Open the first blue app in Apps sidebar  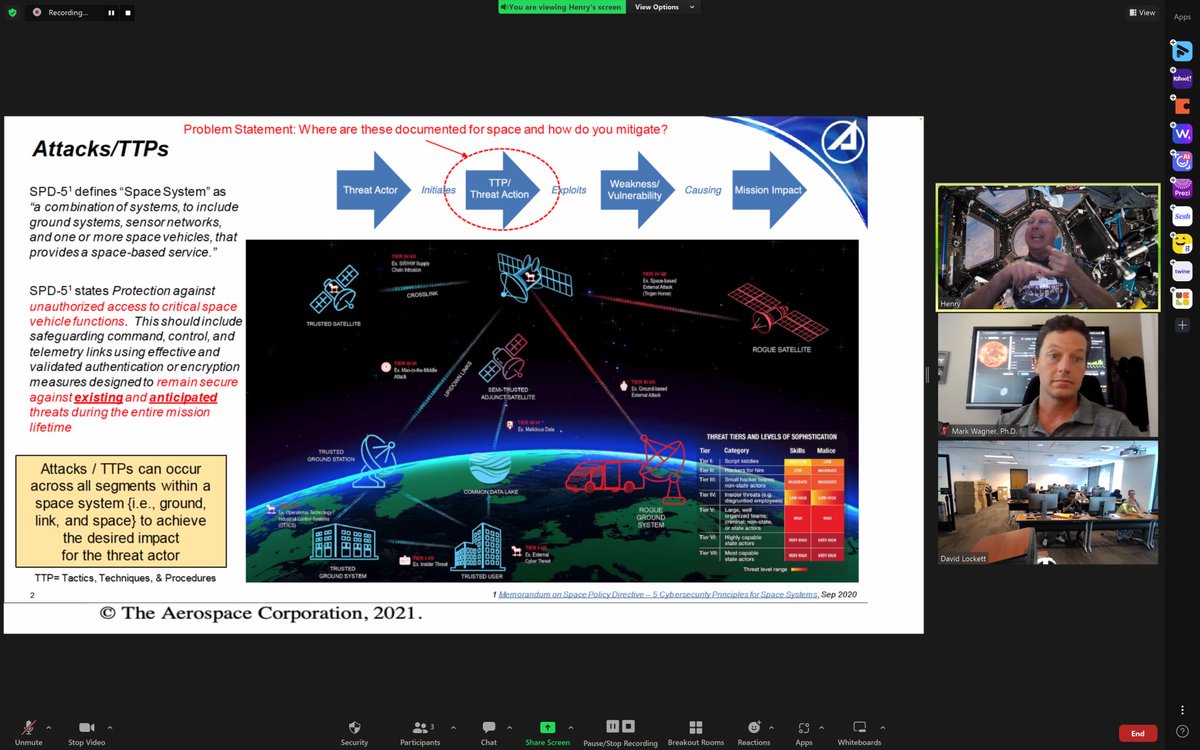coord(1182,51)
